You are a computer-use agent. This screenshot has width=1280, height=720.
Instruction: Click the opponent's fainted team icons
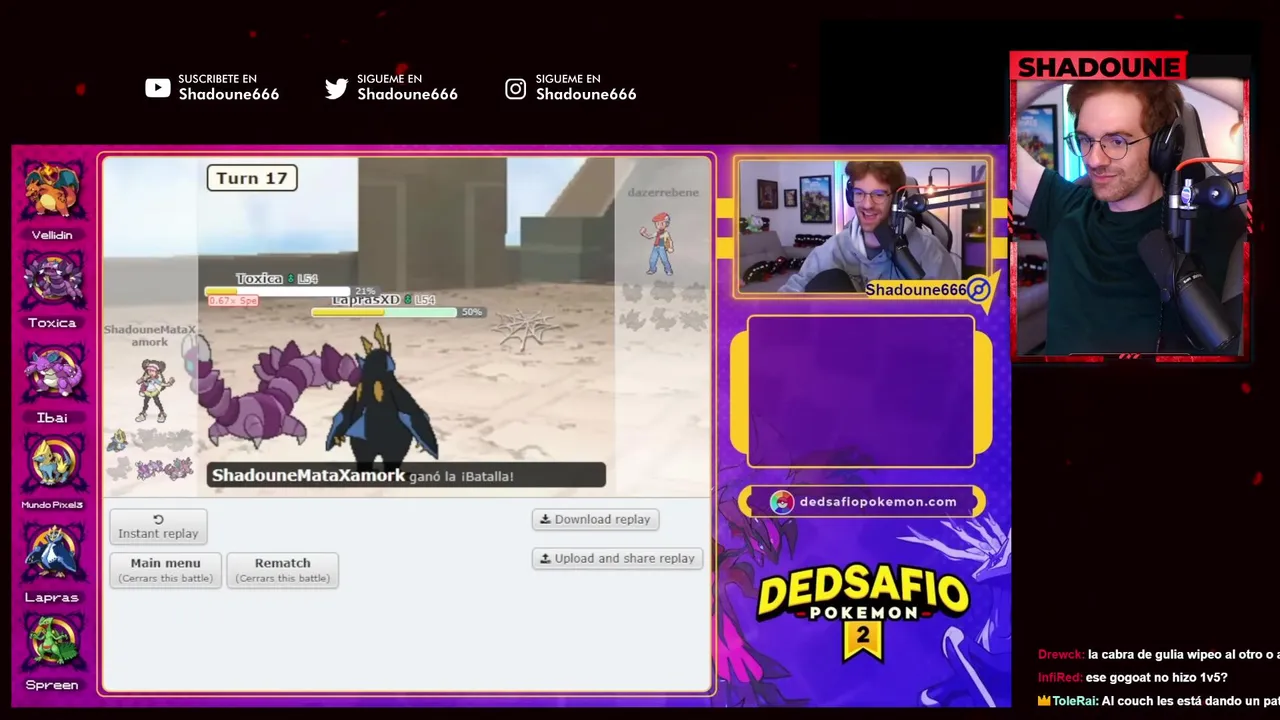[665, 305]
